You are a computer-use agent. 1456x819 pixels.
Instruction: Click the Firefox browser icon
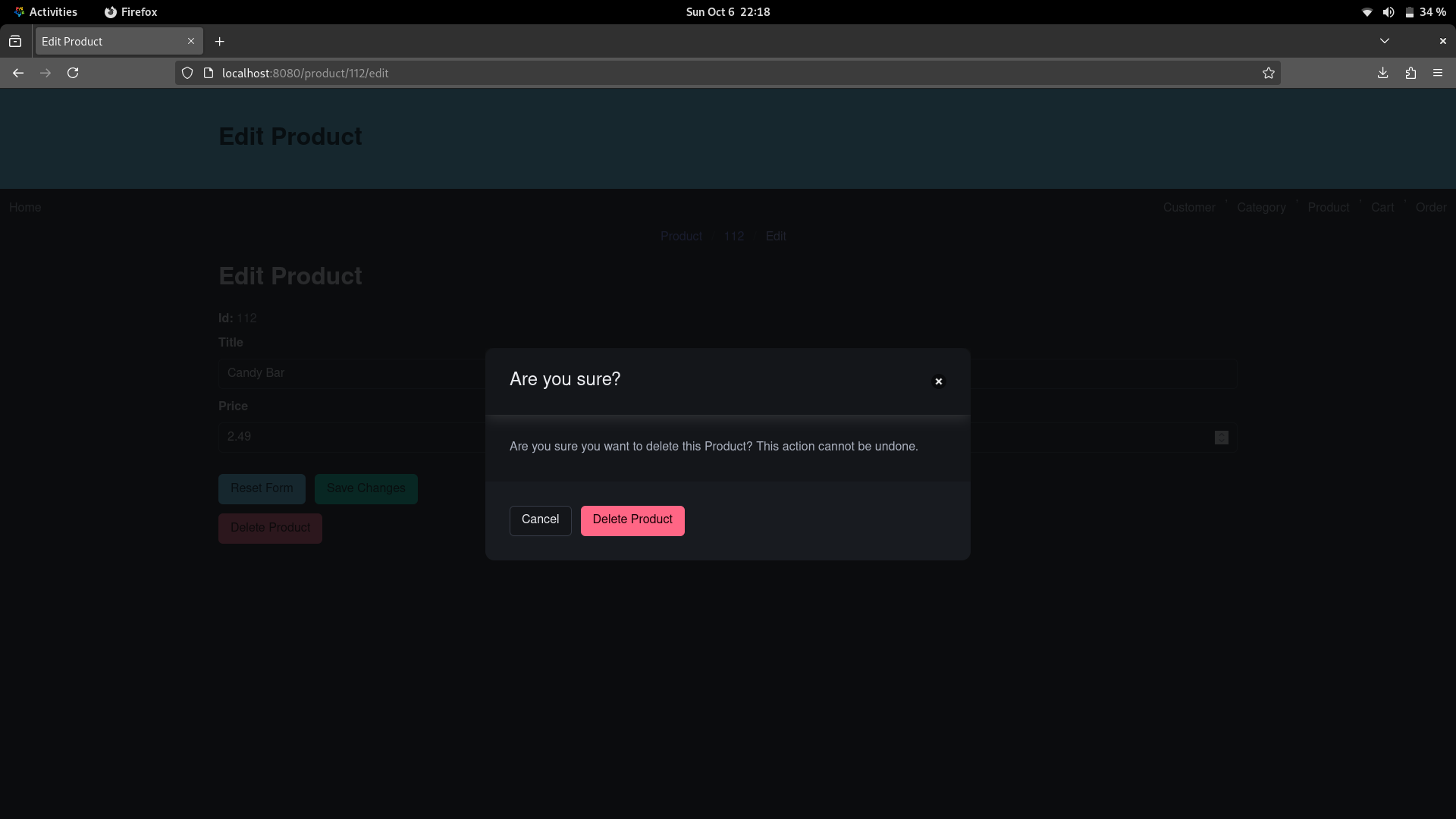point(111,11)
